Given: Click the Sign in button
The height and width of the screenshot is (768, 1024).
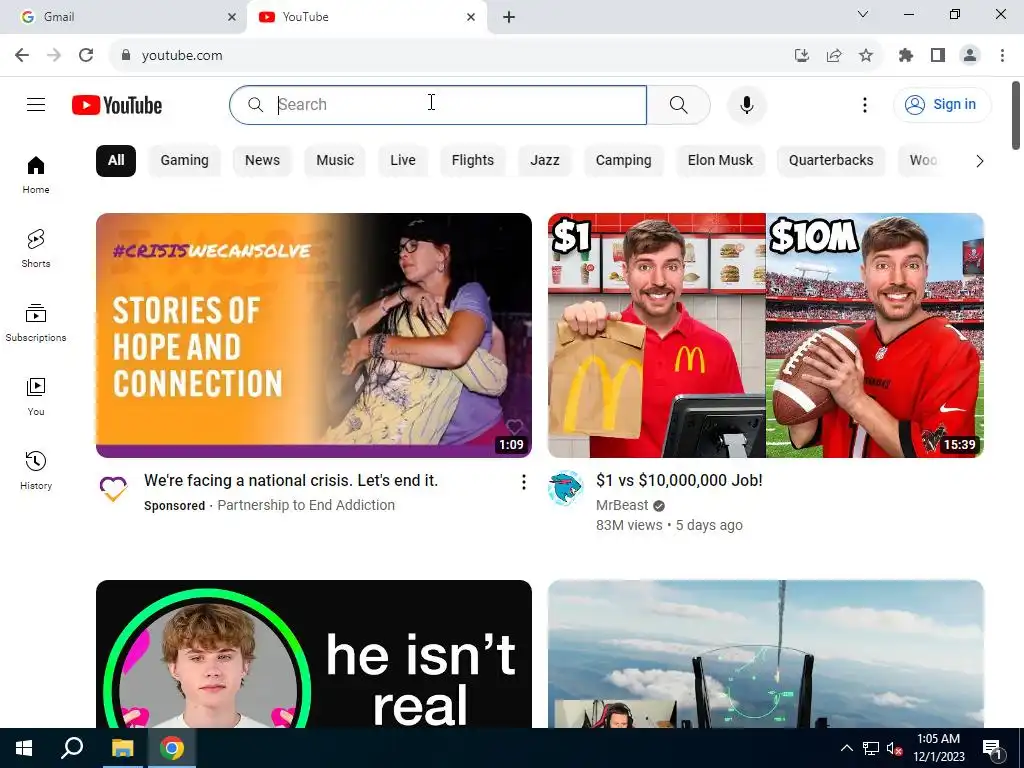Looking at the screenshot, I should (x=942, y=104).
